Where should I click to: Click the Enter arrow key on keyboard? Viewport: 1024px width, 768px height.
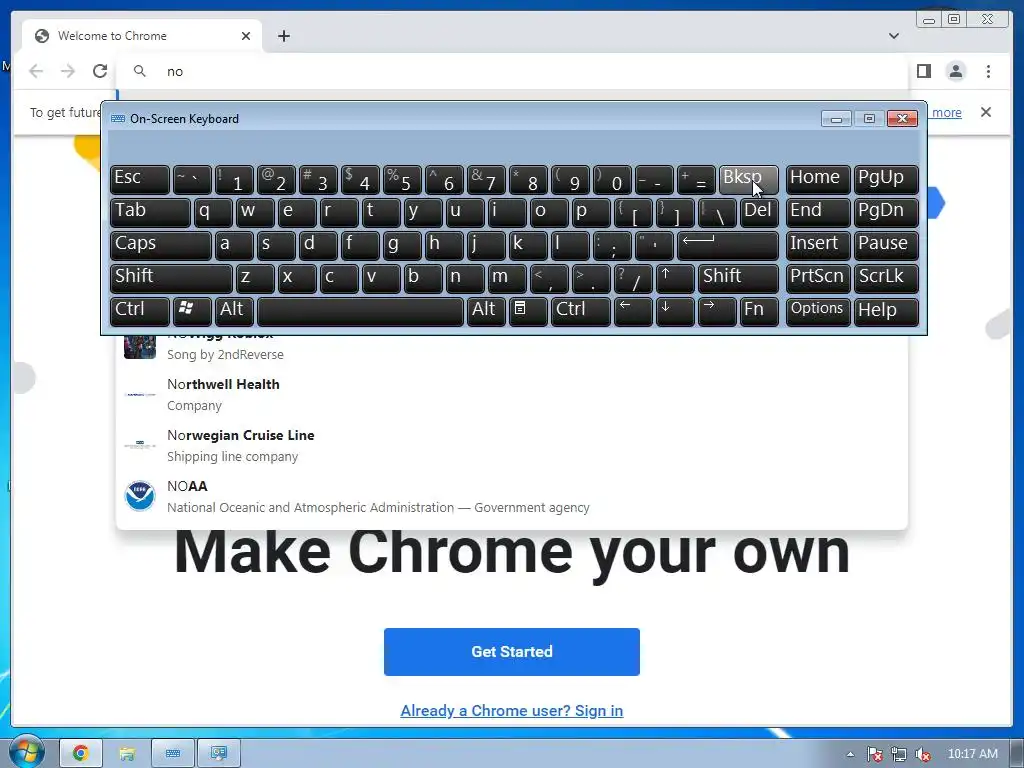[x=728, y=246]
